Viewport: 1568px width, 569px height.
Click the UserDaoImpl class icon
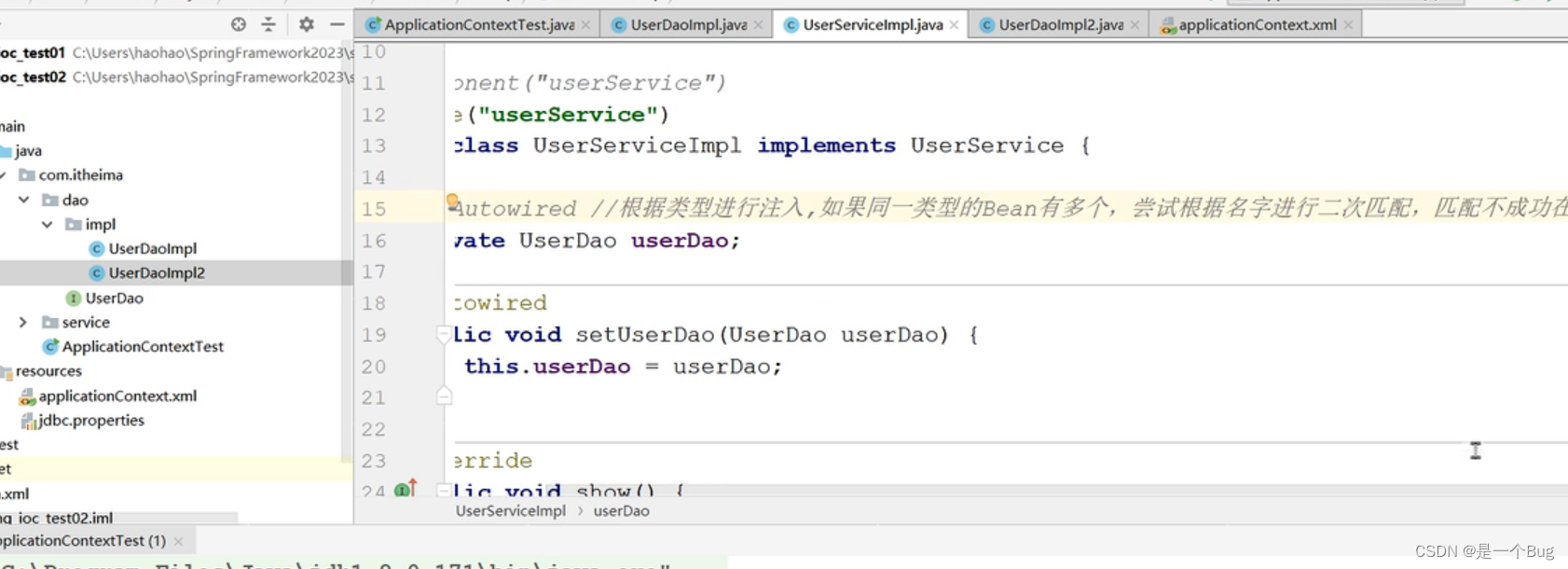(x=96, y=249)
